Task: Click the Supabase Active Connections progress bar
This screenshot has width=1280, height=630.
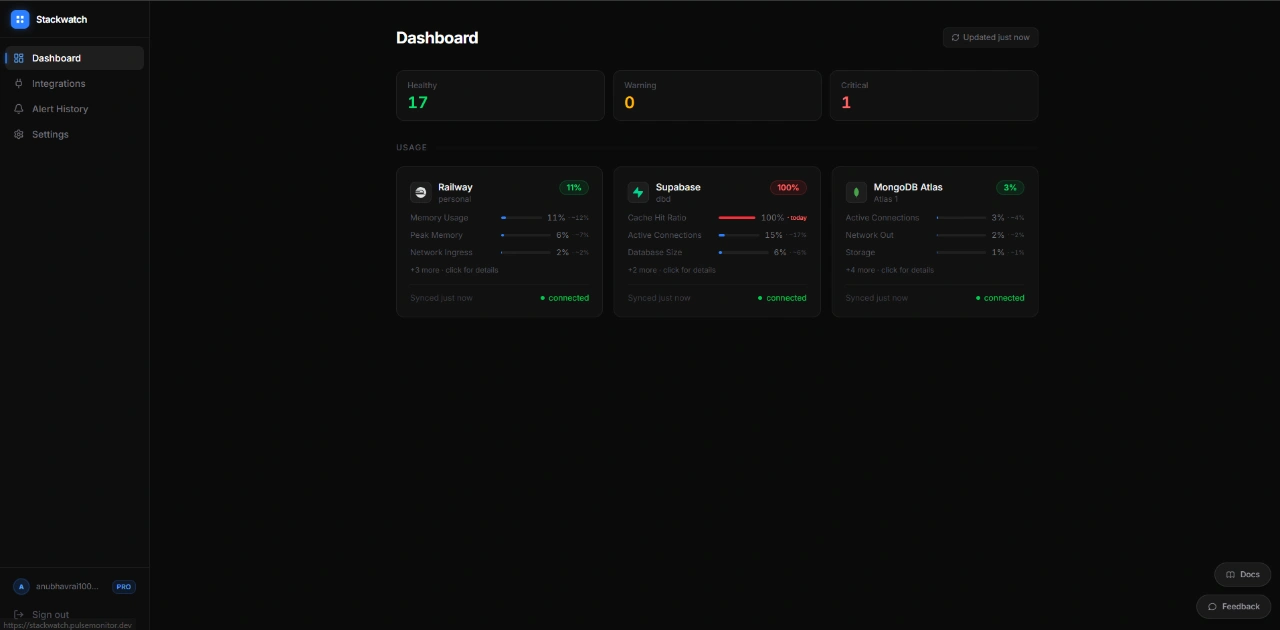Action: click(737, 235)
